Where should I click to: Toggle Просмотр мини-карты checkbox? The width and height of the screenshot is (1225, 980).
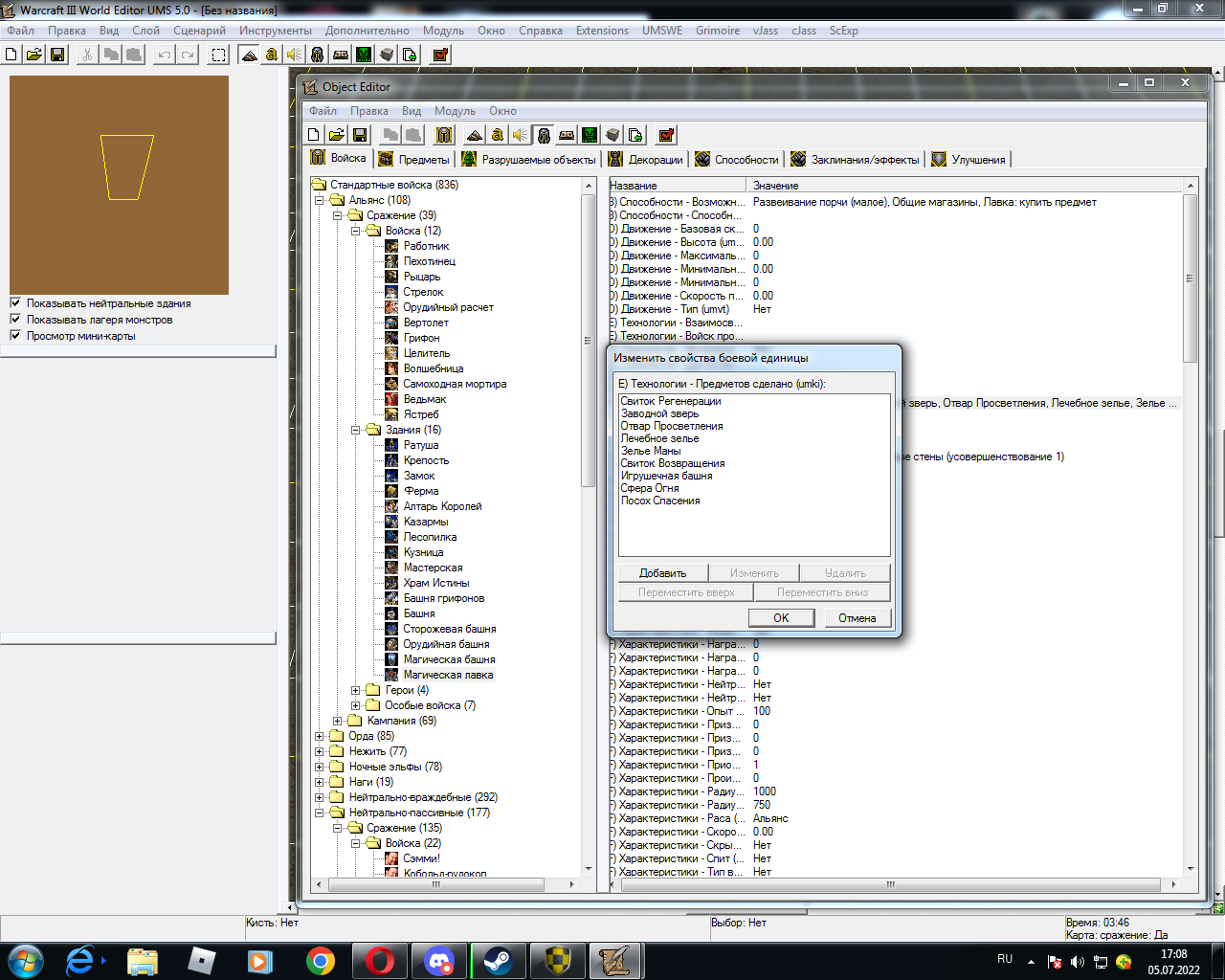click(15, 336)
